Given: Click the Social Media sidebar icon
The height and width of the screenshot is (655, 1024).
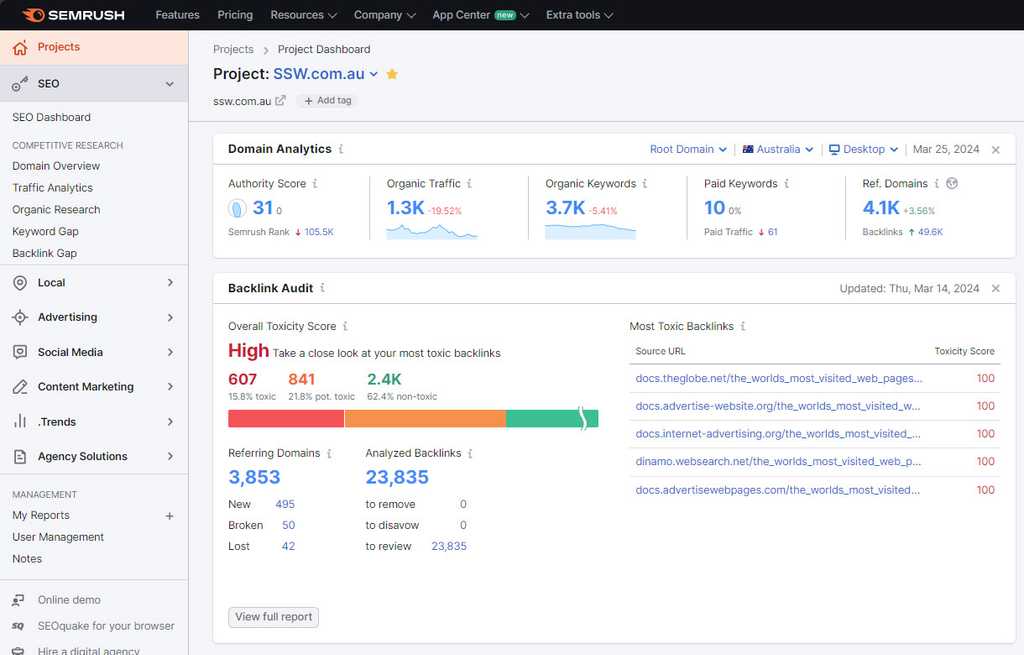Looking at the screenshot, I should pos(22,352).
